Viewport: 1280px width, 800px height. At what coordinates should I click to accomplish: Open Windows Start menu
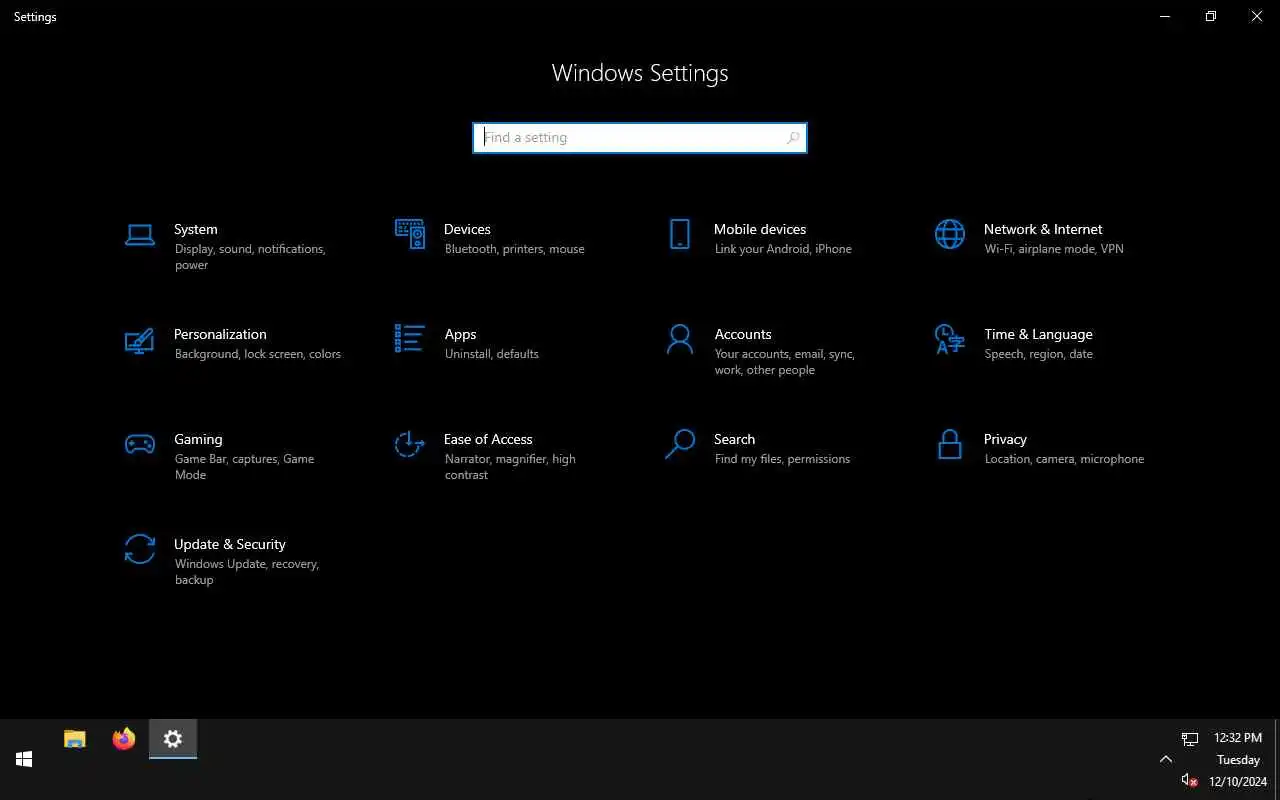click(x=24, y=759)
